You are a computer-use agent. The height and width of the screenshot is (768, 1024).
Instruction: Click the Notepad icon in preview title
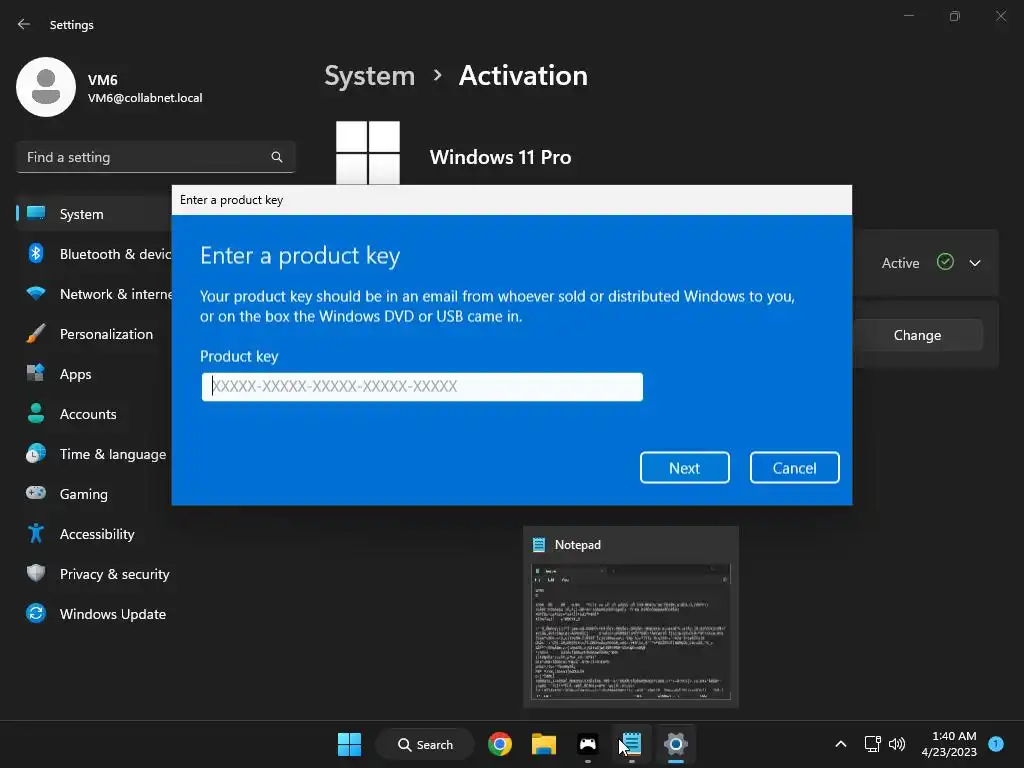point(539,545)
